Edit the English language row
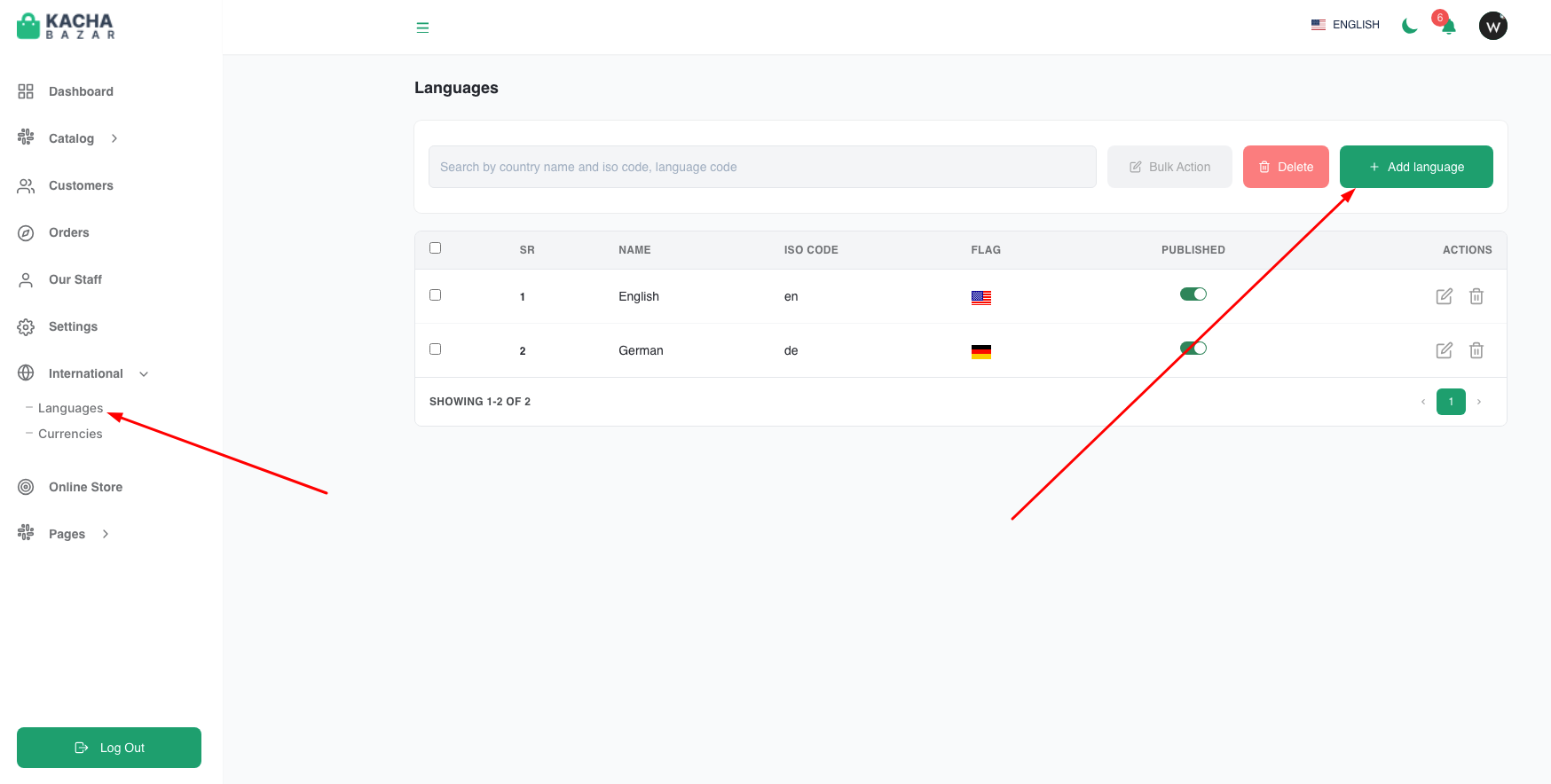Viewport: 1551px width, 784px height. [x=1445, y=296]
